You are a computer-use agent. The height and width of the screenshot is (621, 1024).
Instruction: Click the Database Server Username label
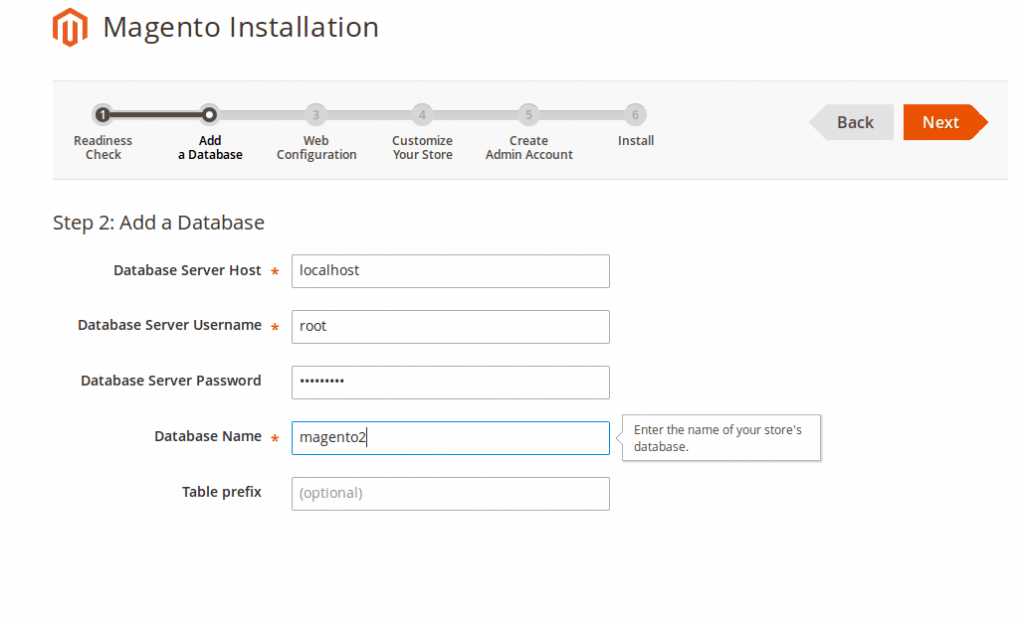(170, 325)
